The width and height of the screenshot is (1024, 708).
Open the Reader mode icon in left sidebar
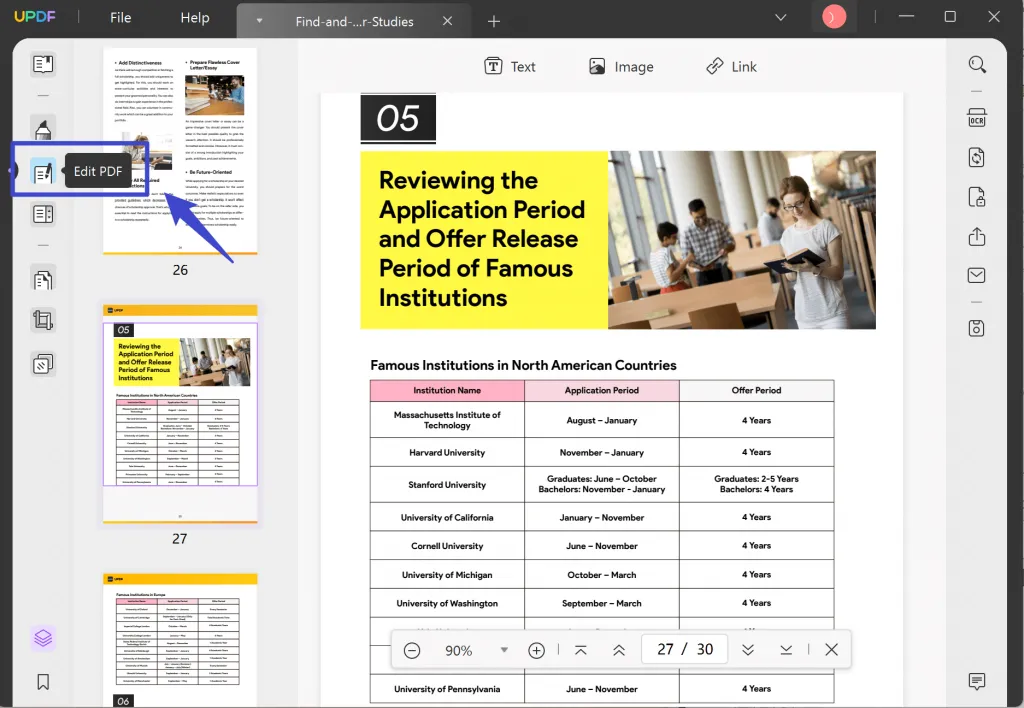[43, 65]
